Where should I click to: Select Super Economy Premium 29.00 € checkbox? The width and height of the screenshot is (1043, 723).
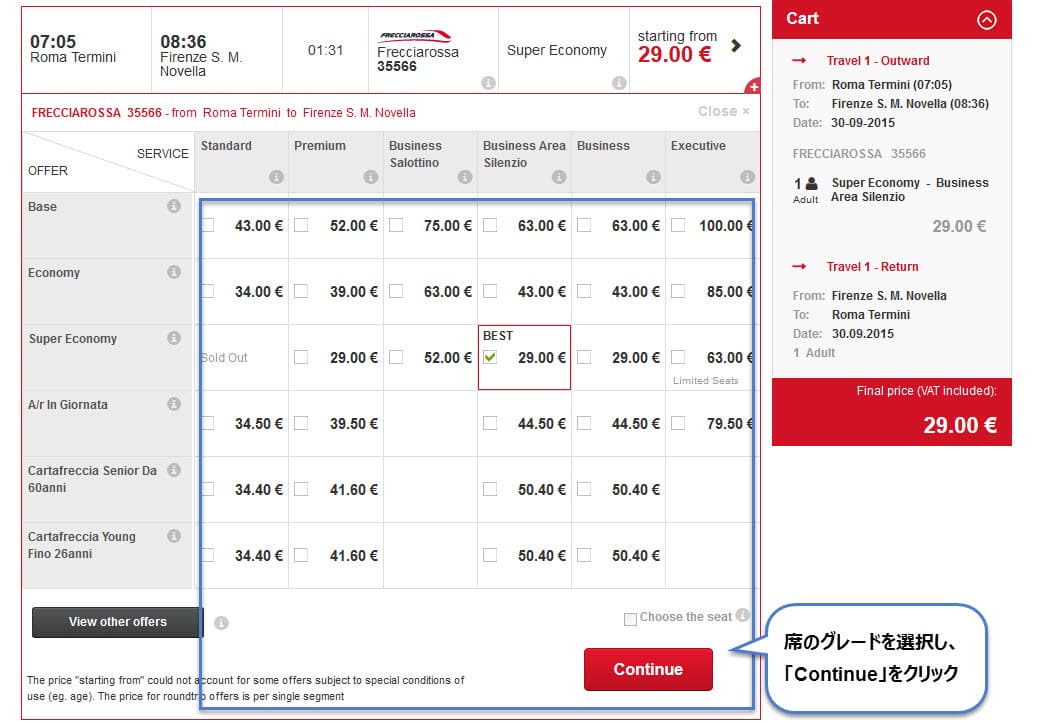pyautogui.click(x=301, y=357)
